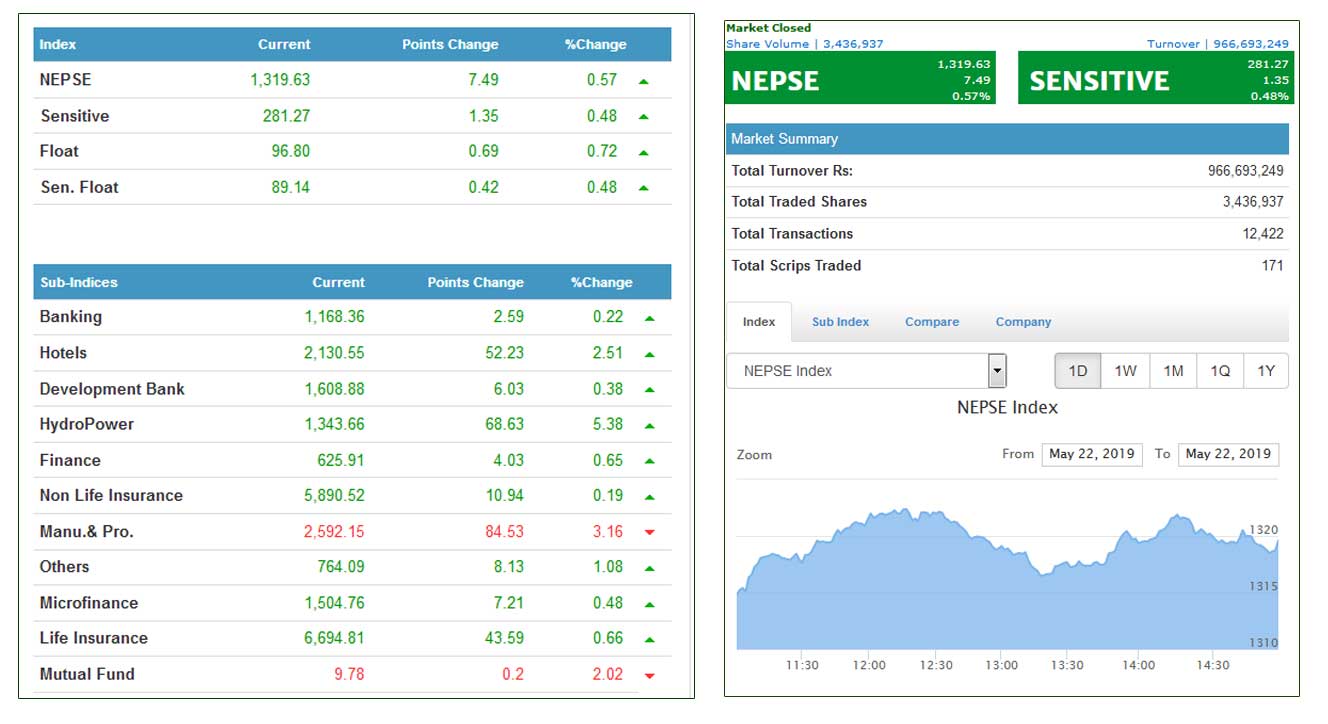The image size is (1328, 724).
Task: Click the To date field May 22, 2019
Action: pyautogui.click(x=1228, y=454)
